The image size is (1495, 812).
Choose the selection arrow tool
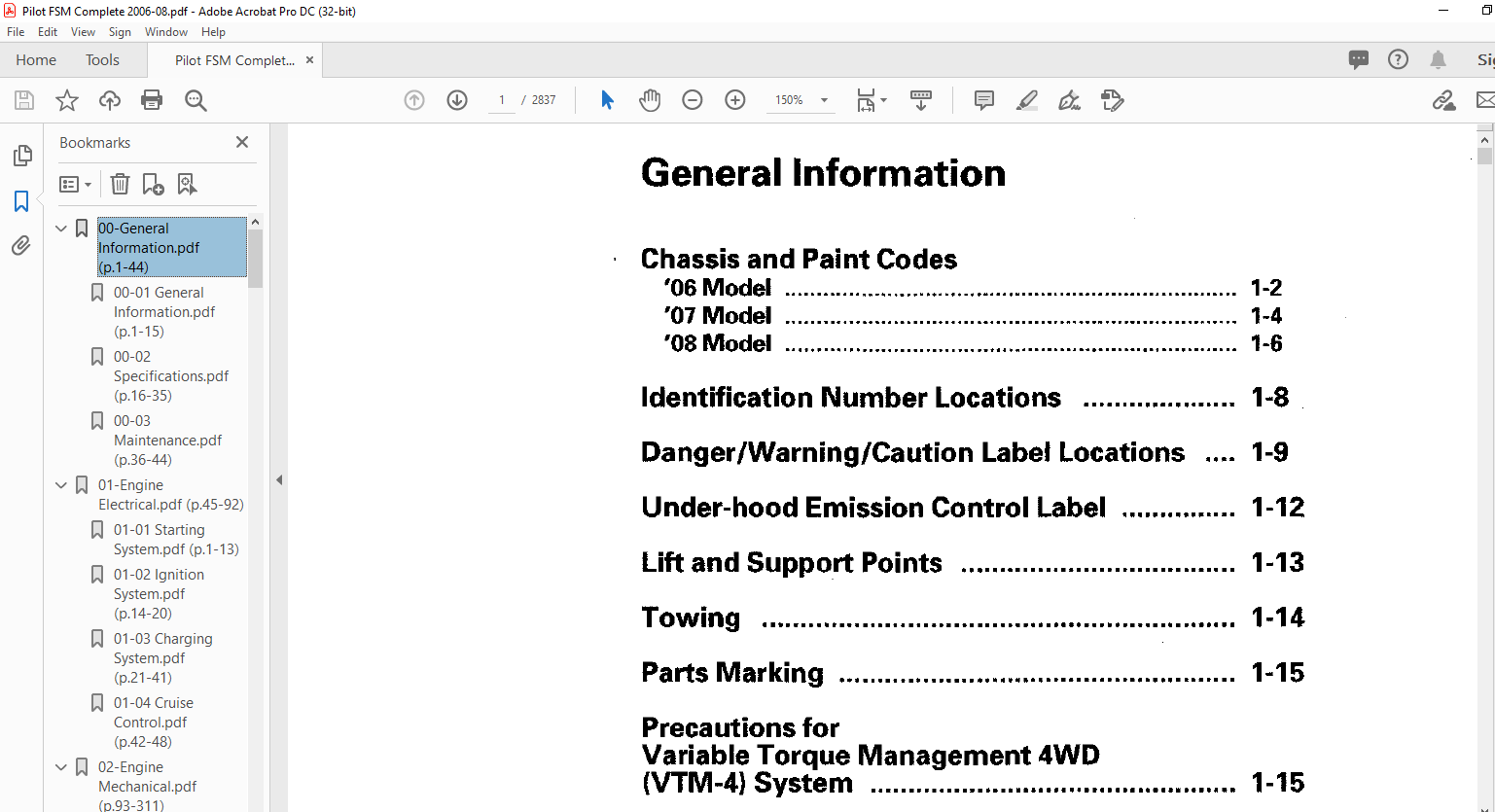point(607,100)
